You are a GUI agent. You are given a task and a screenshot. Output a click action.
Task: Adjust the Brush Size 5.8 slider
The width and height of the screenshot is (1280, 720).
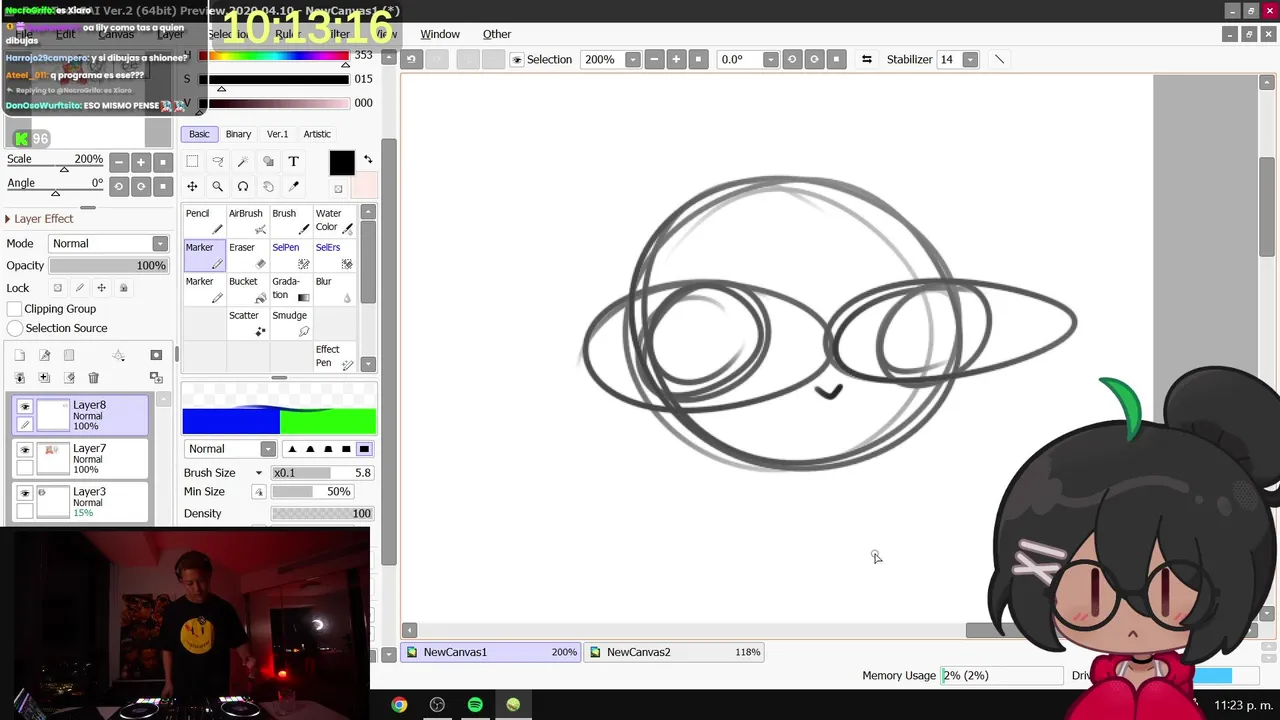[322, 473]
